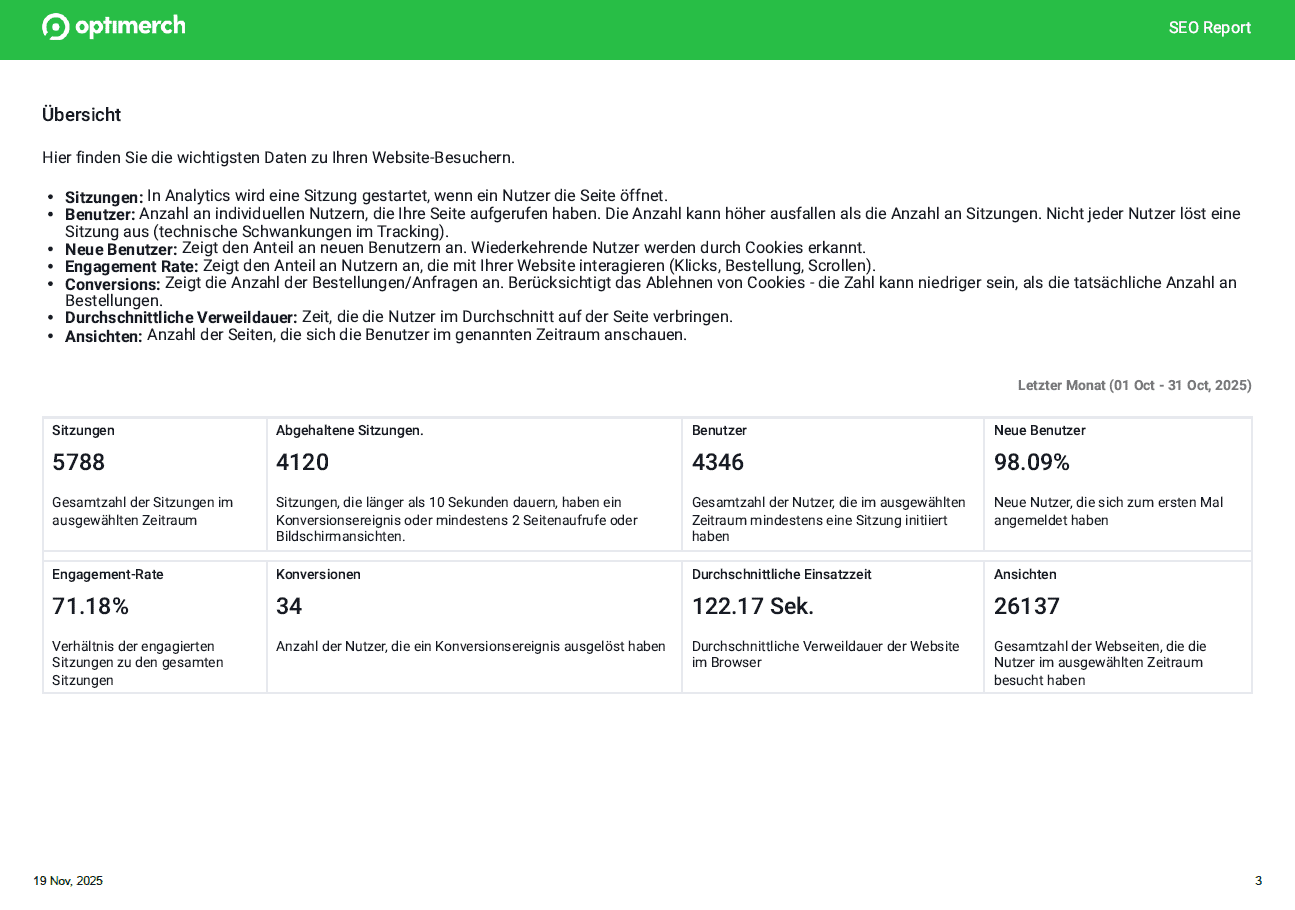Open the Neue Benutzer card

coord(1117,483)
